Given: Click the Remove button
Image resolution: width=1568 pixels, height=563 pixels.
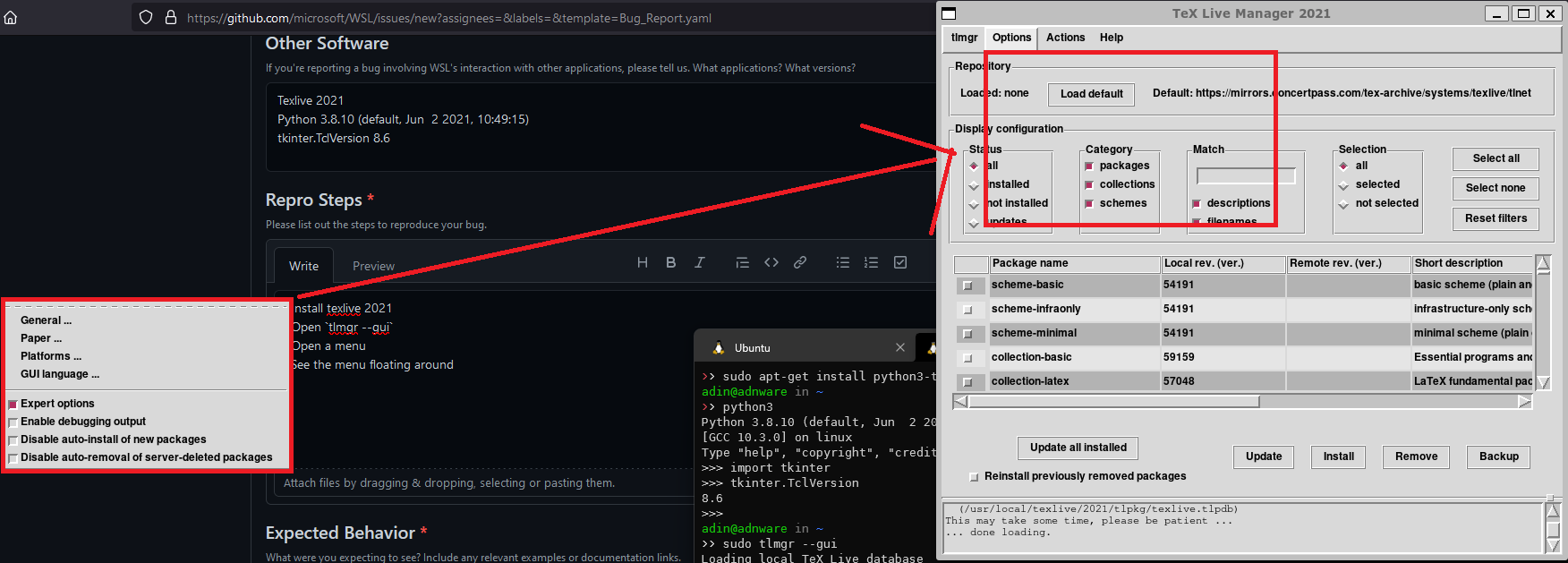Looking at the screenshot, I should click(1417, 456).
